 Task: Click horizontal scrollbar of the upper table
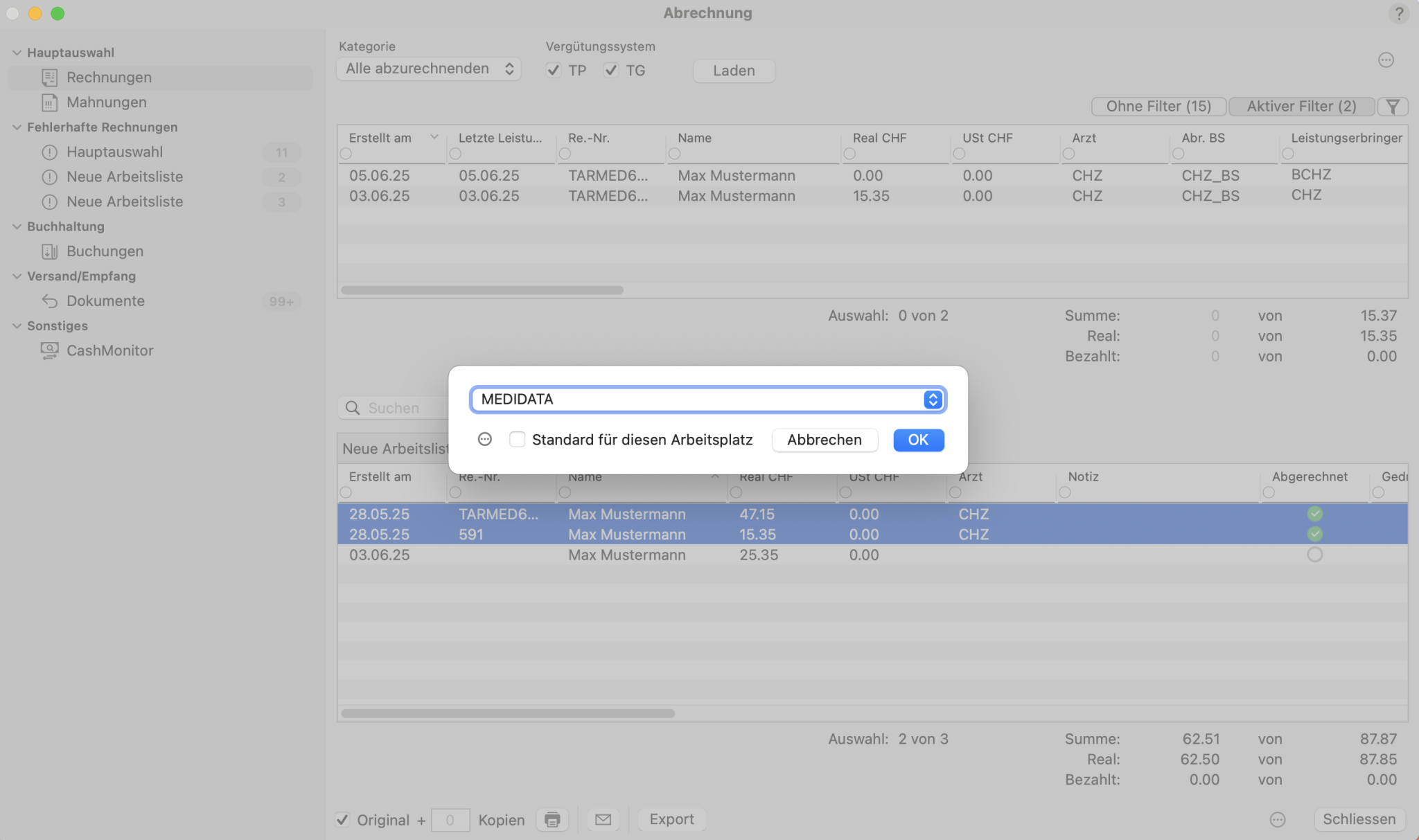pyautogui.click(x=482, y=290)
